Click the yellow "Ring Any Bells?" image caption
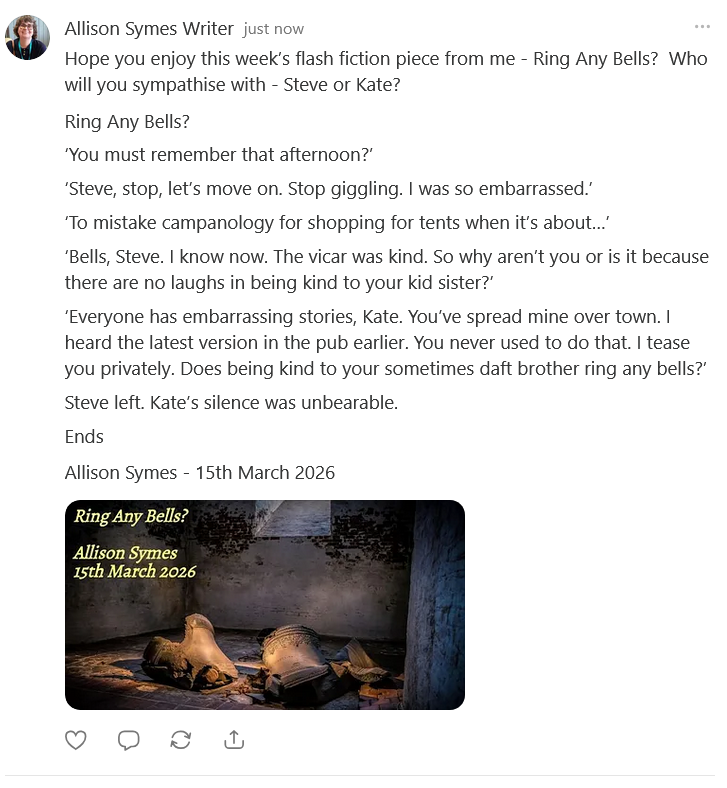Viewport: 727px width, 788px height. (x=131, y=517)
